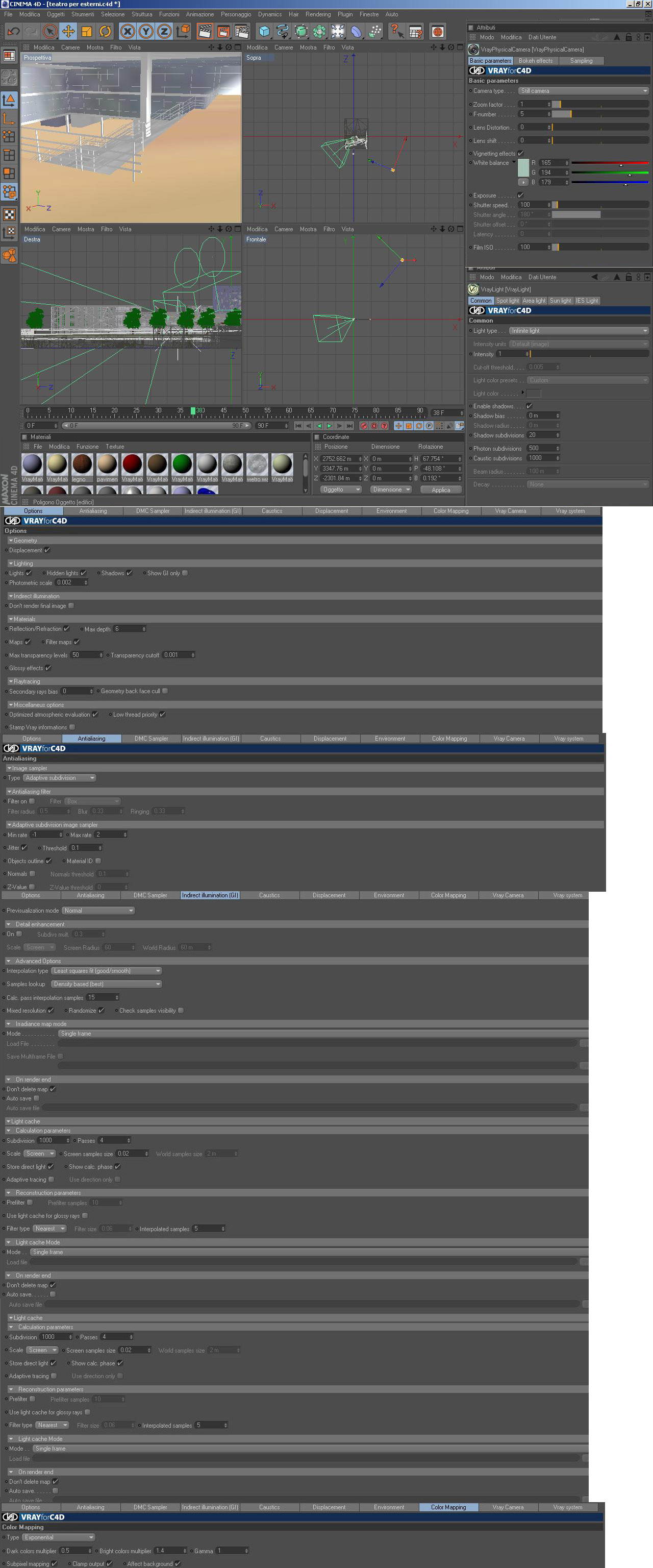The image size is (653, 1568).
Task: Switch to Bokeh effects tab
Action: coord(536,61)
